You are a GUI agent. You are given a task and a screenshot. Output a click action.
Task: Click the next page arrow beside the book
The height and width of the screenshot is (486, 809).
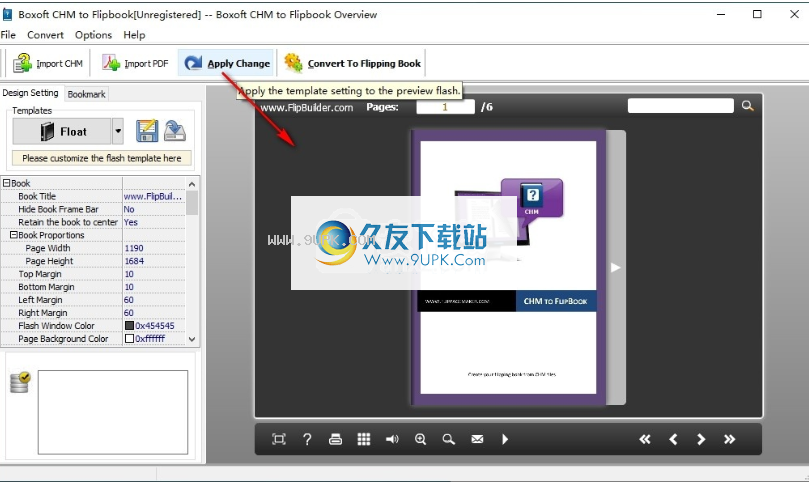coord(615,267)
